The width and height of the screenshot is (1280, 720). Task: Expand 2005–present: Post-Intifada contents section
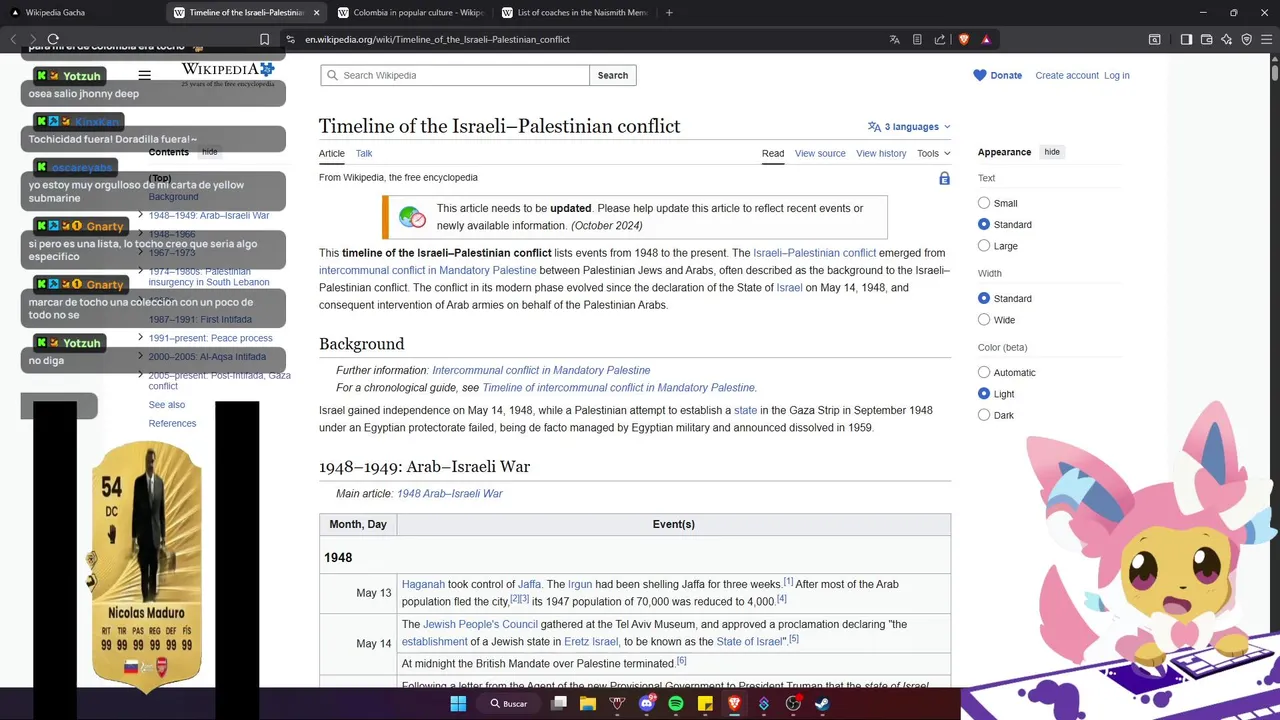pos(141,375)
